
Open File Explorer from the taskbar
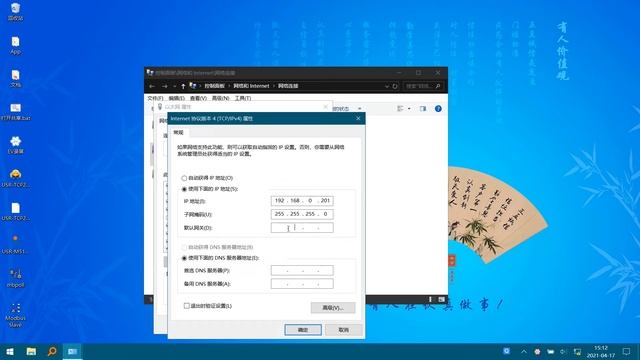31,351
